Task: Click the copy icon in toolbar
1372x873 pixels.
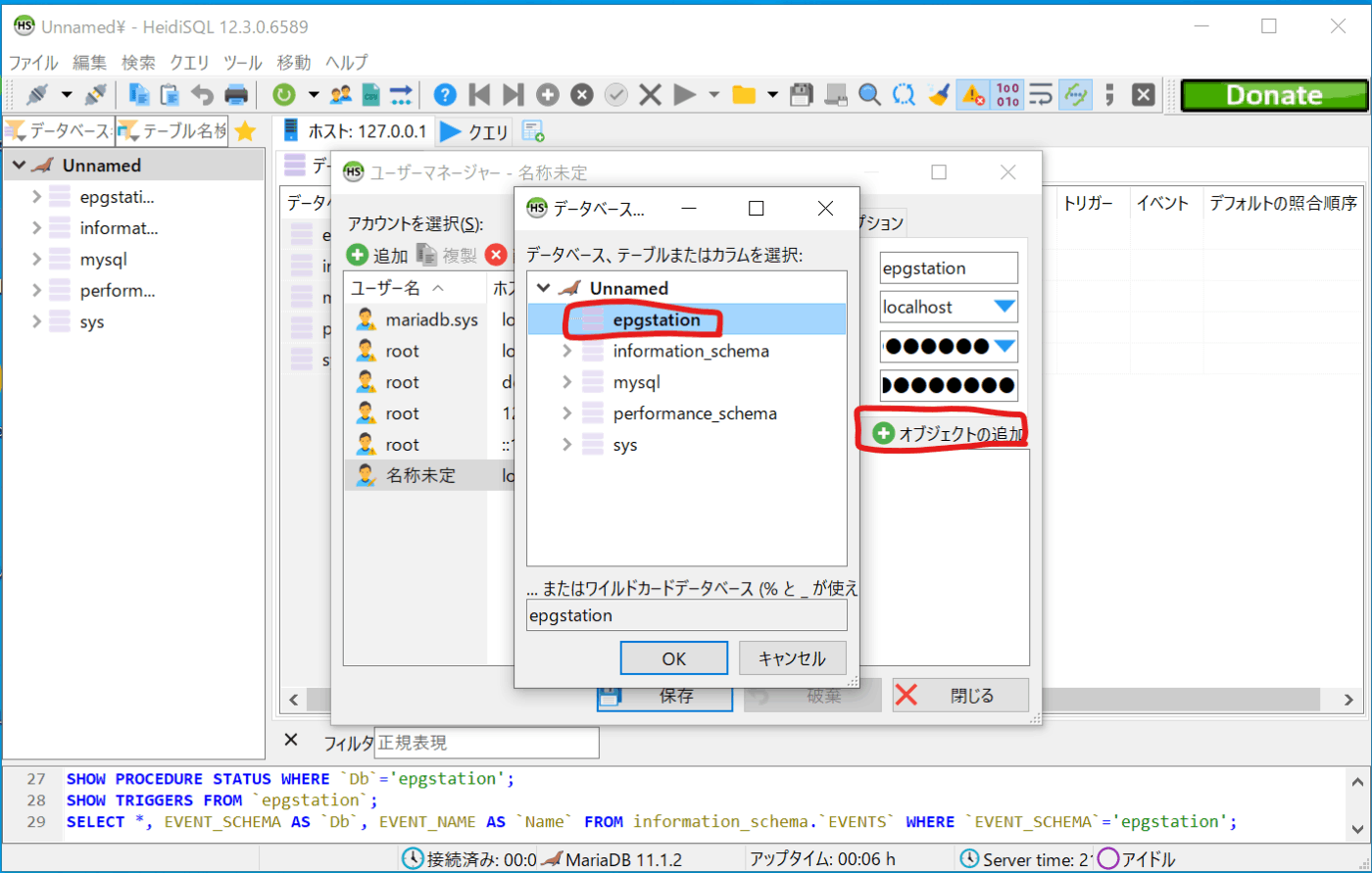Action: (x=139, y=95)
